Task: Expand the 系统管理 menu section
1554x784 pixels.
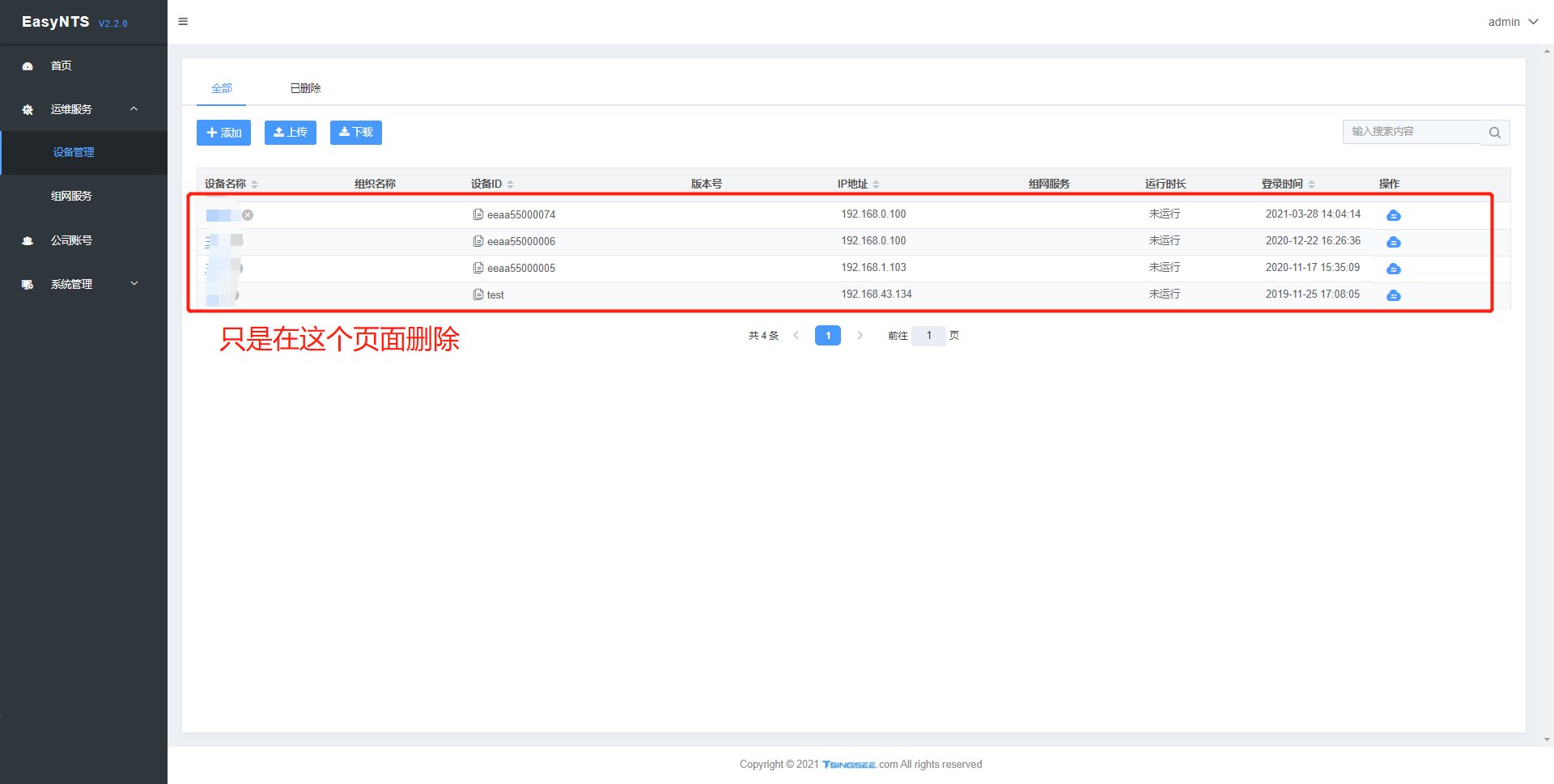Action: click(x=83, y=284)
